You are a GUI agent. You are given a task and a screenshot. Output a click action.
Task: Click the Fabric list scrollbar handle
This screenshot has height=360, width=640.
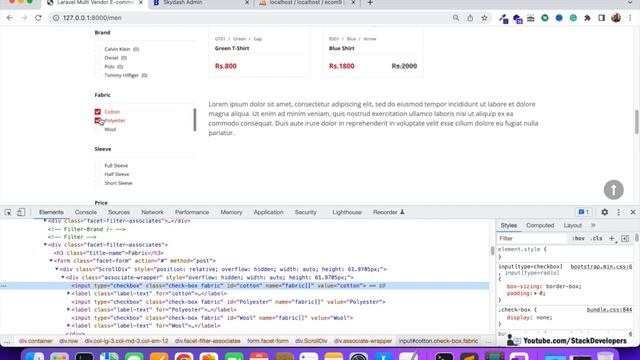pos(195,120)
